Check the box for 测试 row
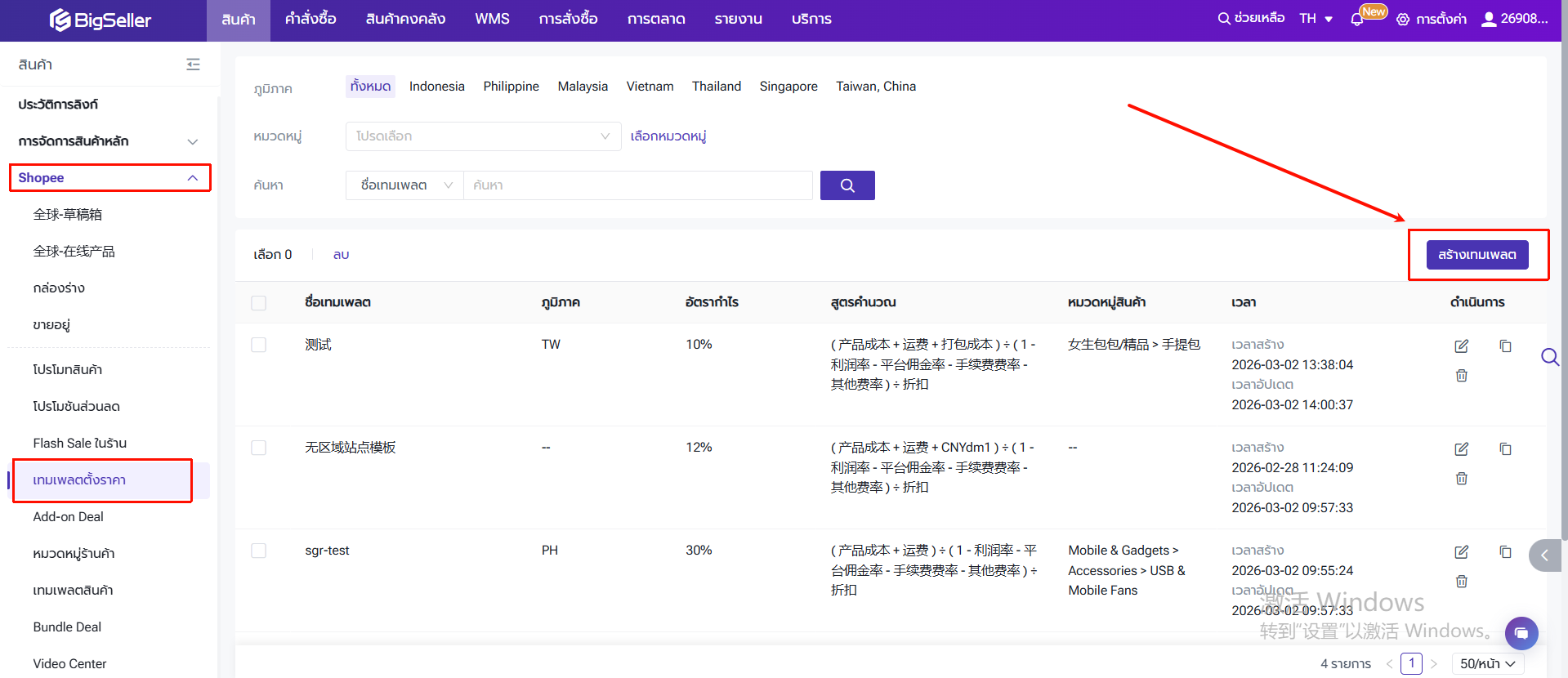Screen dimensions: 1568x678 (259, 345)
